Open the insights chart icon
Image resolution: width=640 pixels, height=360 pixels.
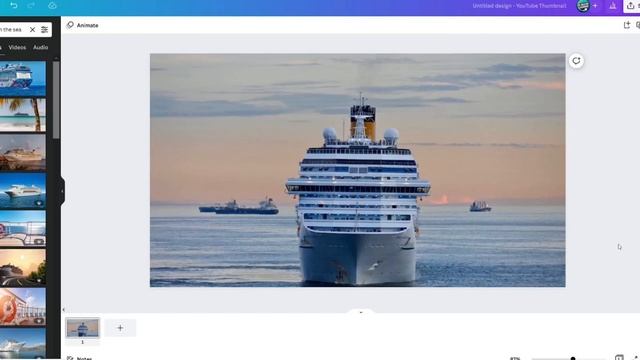tap(613, 6)
